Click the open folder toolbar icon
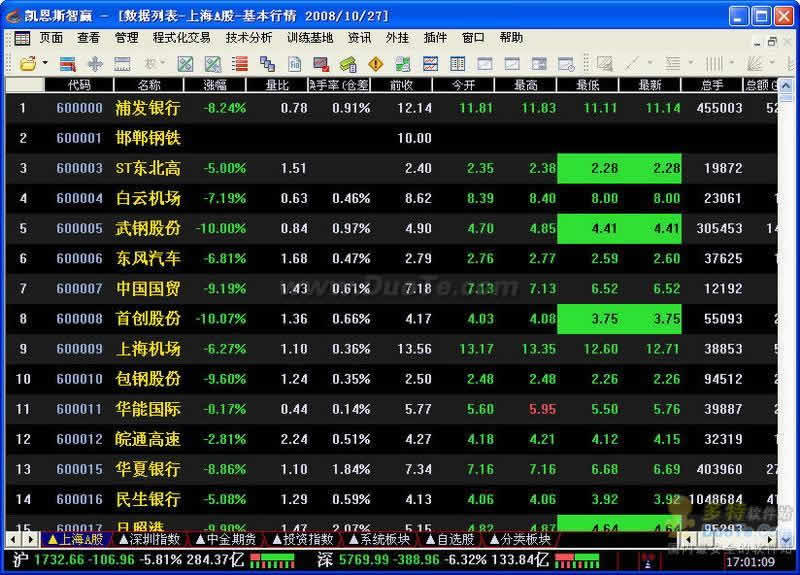Viewport: 800px width, 575px height. click(28, 64)
